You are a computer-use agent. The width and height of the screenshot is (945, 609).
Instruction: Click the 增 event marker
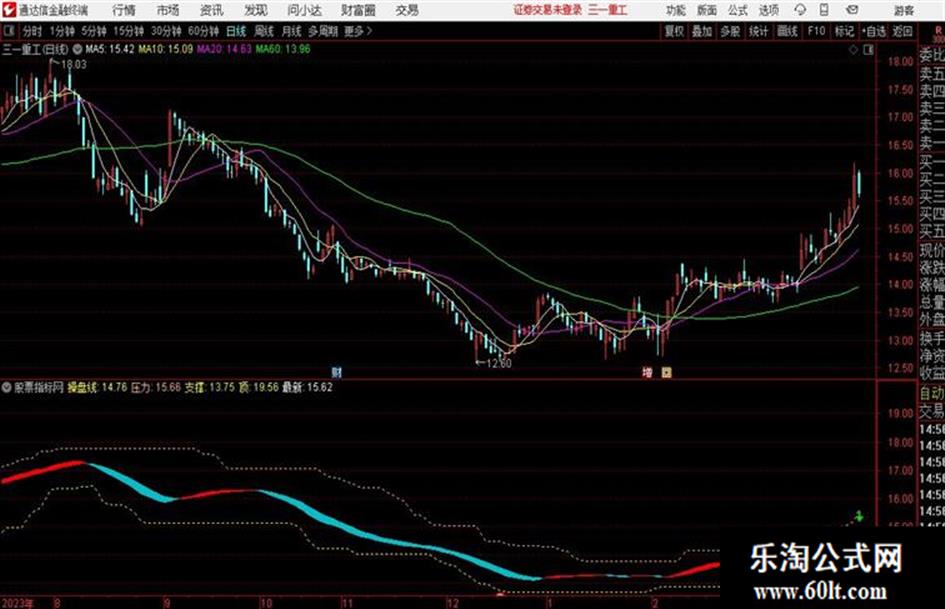click(648, 373)
